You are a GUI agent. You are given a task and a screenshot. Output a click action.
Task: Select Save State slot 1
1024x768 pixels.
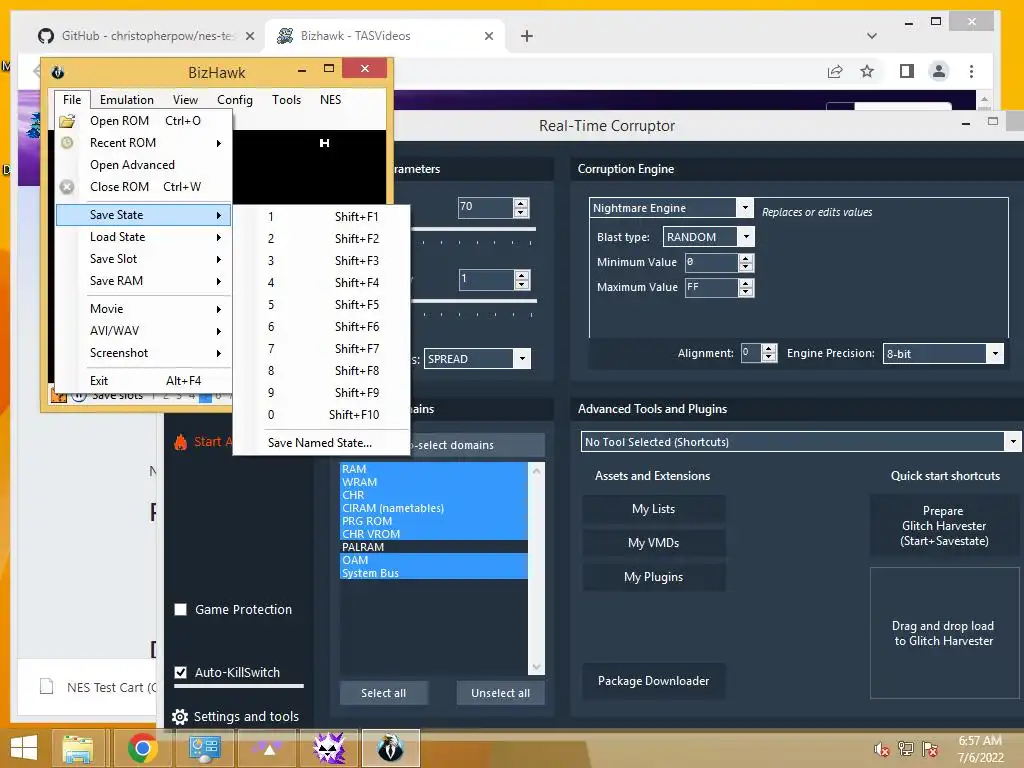click(x=322, y=217)
